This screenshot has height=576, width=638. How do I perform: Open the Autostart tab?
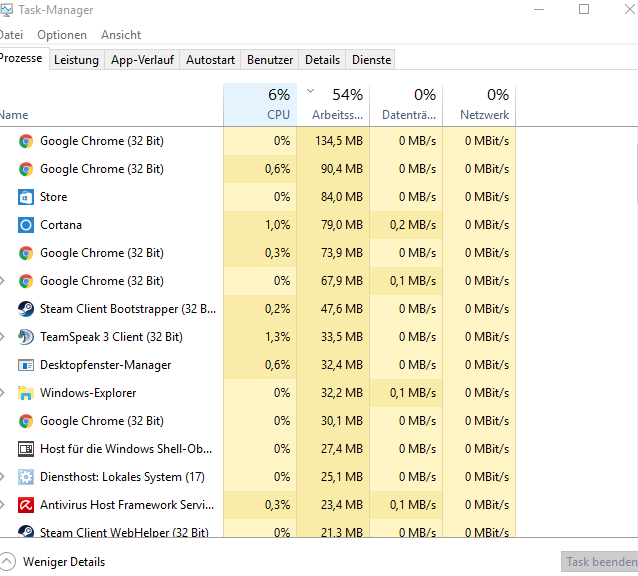tap(210, 60)
